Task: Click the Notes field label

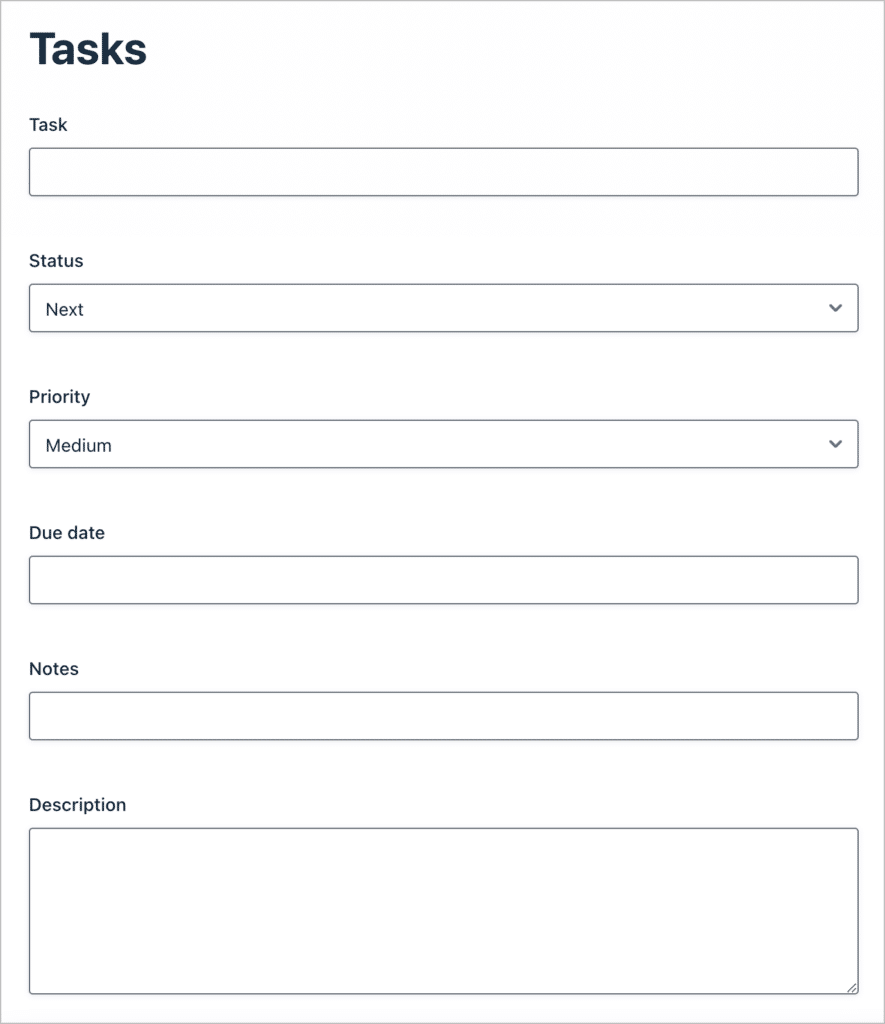Action: pyautogui.click(x=54, y=669)
